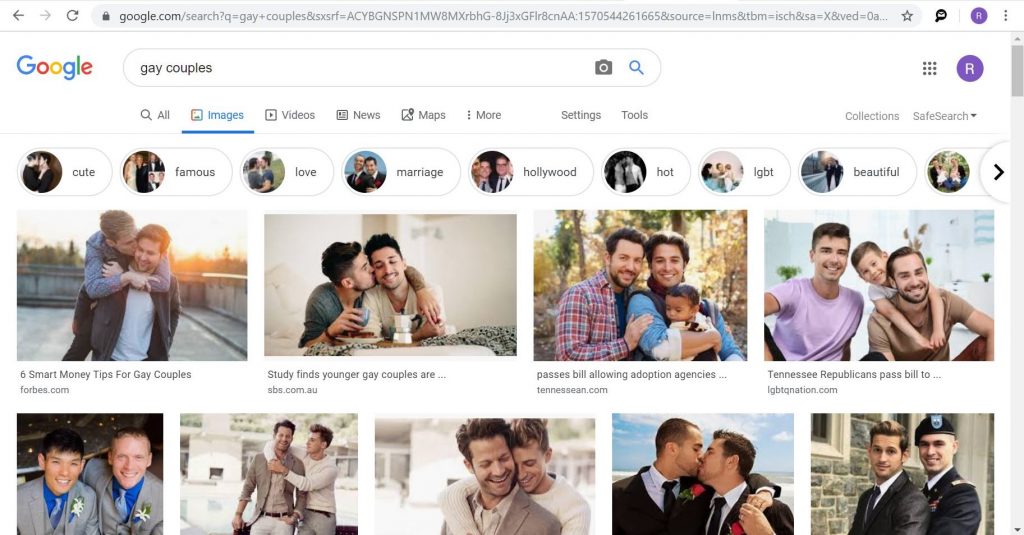Screen dimensions: 1024x535
Task: Open the Google apps grid
Action: pos(929,68)
